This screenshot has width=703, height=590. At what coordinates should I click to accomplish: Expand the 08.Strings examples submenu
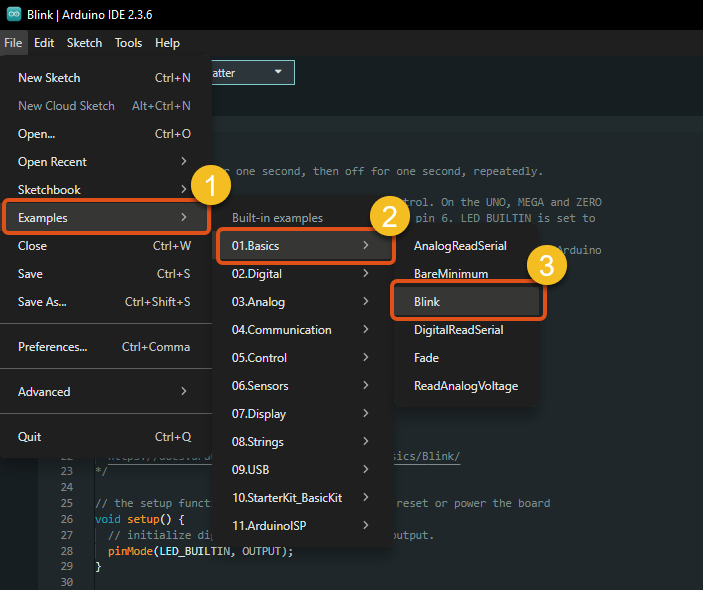[303, 442]
